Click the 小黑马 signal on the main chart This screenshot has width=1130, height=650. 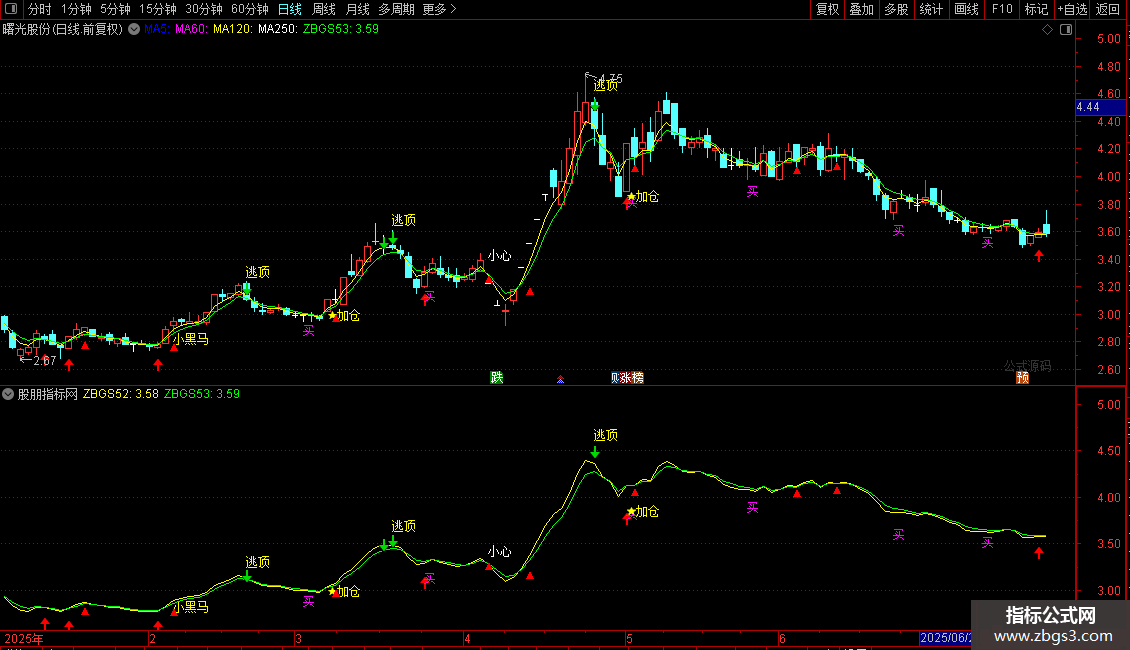pyautogui.click(x=191, y=339)
